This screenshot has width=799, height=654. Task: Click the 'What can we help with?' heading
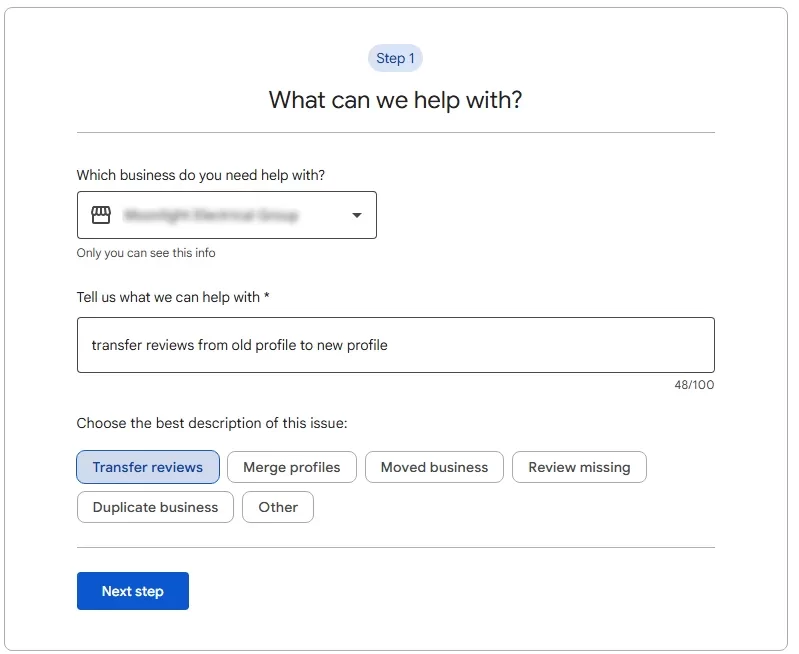tap(395, 100)
